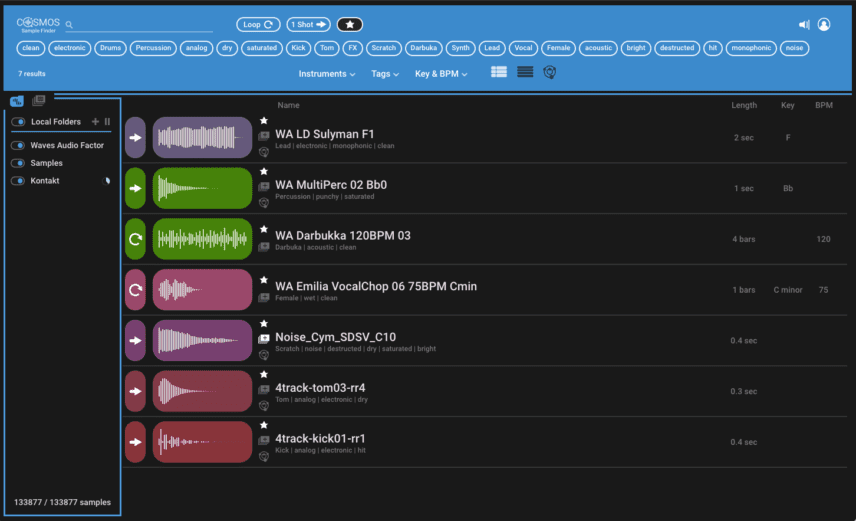Sort by the BPM column header
856x521 pixels.
824,105
